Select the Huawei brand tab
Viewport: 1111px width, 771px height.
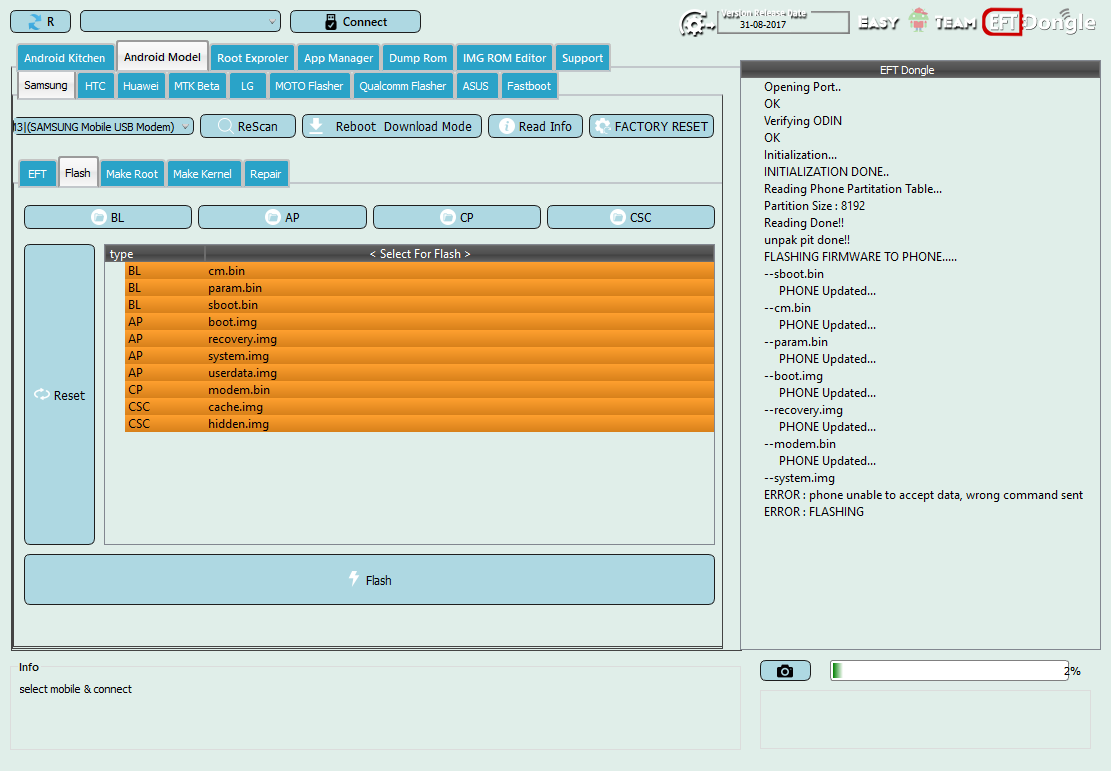tap(140, 86)
